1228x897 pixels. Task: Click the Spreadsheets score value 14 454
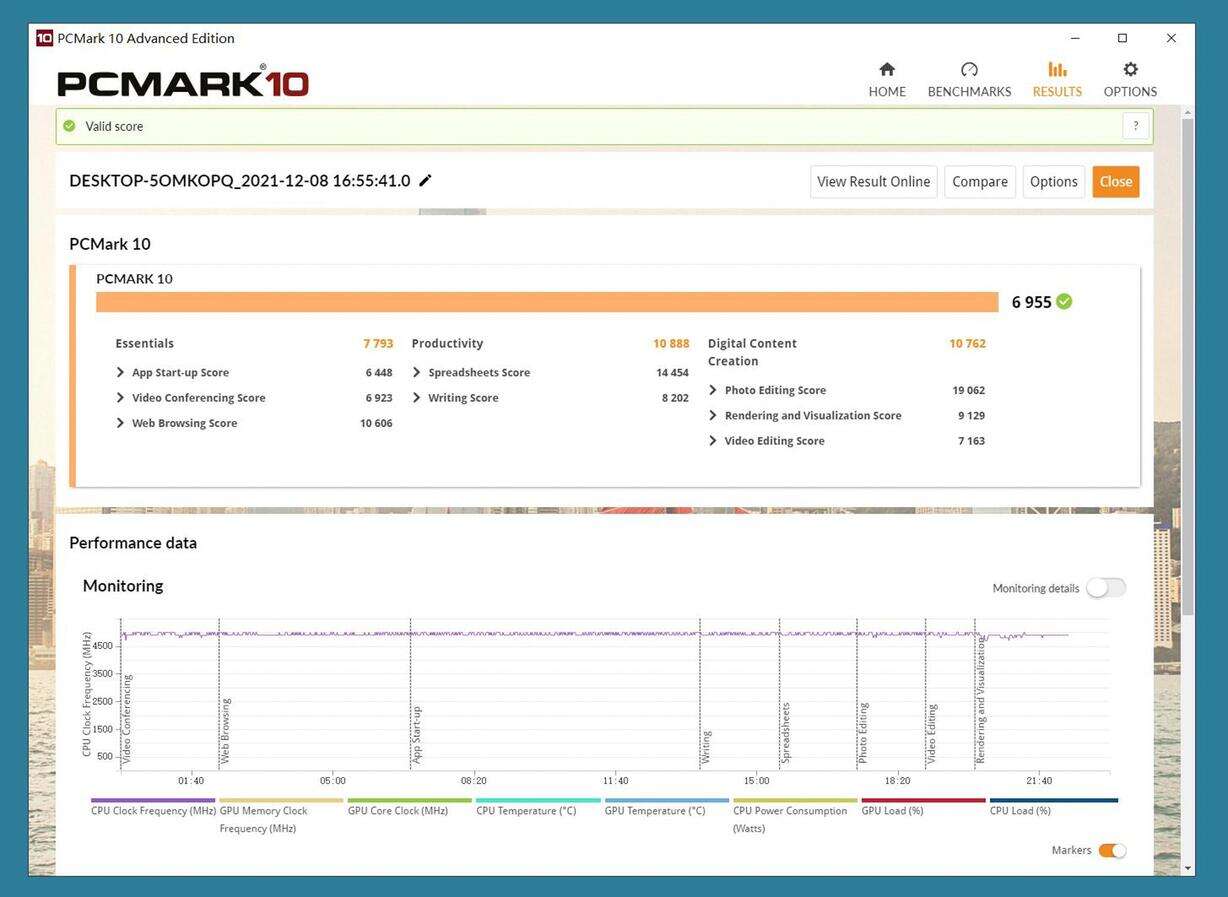(672, 372)
